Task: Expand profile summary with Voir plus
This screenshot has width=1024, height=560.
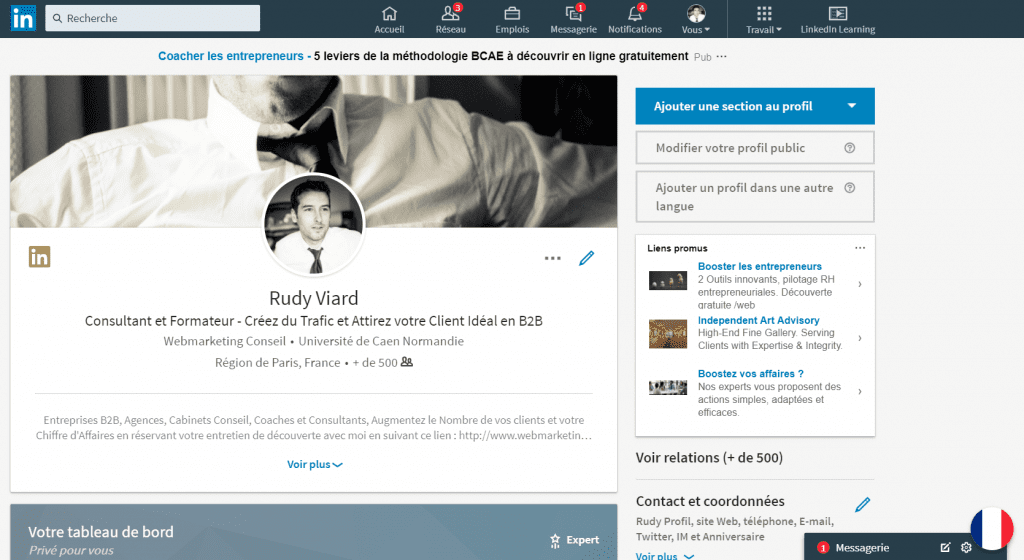Action: click(x=314, y=465)
